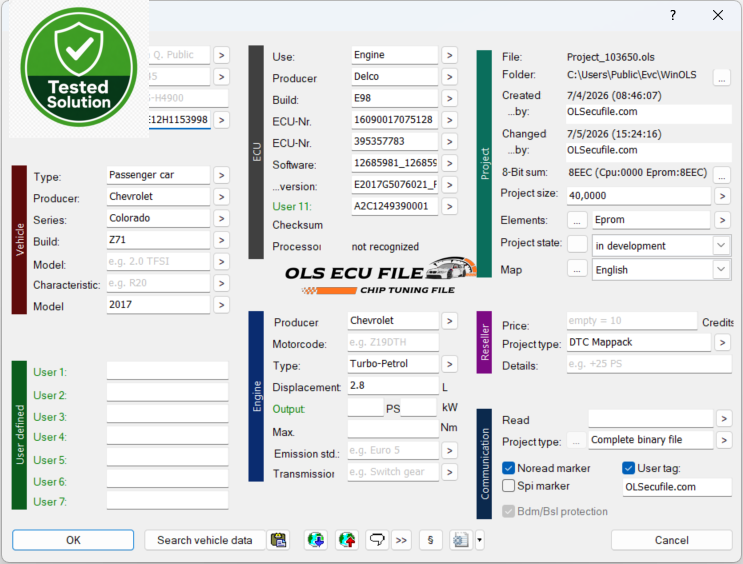This screenshot has width=743, height=564.
Task: Click the Output kW input field
Action: click(x=418, y=407)
